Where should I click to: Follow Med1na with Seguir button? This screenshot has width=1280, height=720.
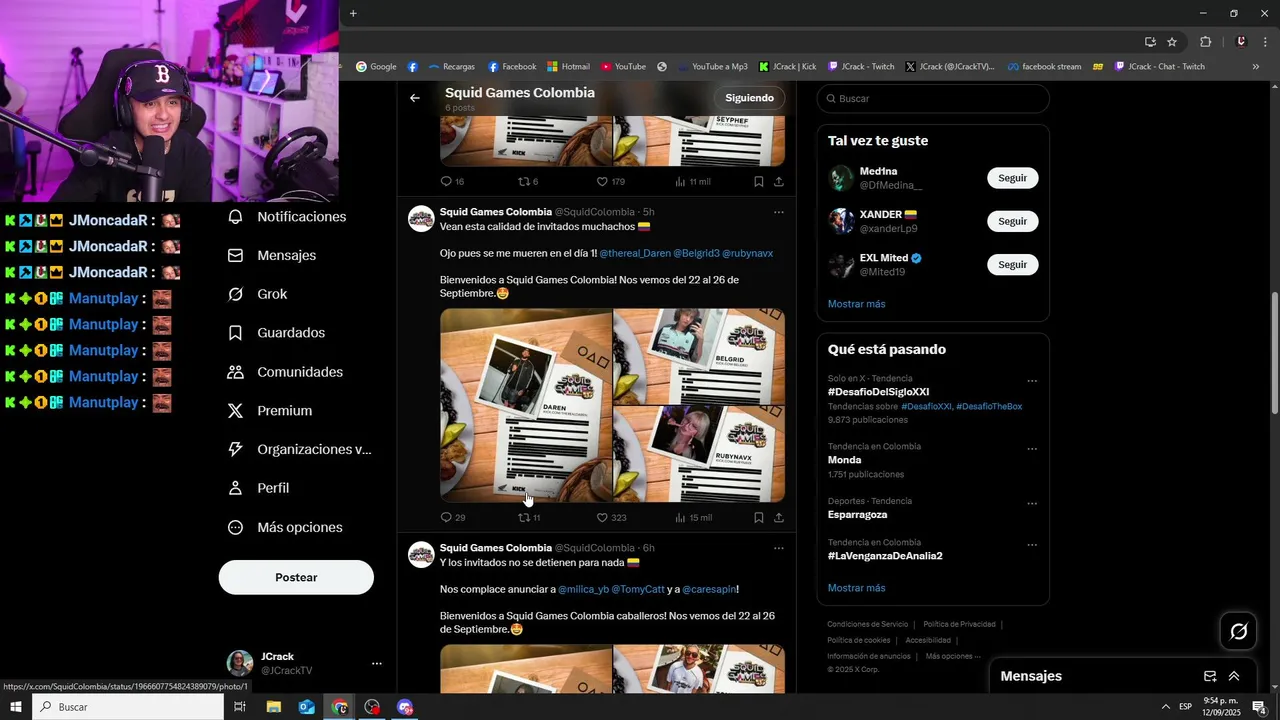1012,178
